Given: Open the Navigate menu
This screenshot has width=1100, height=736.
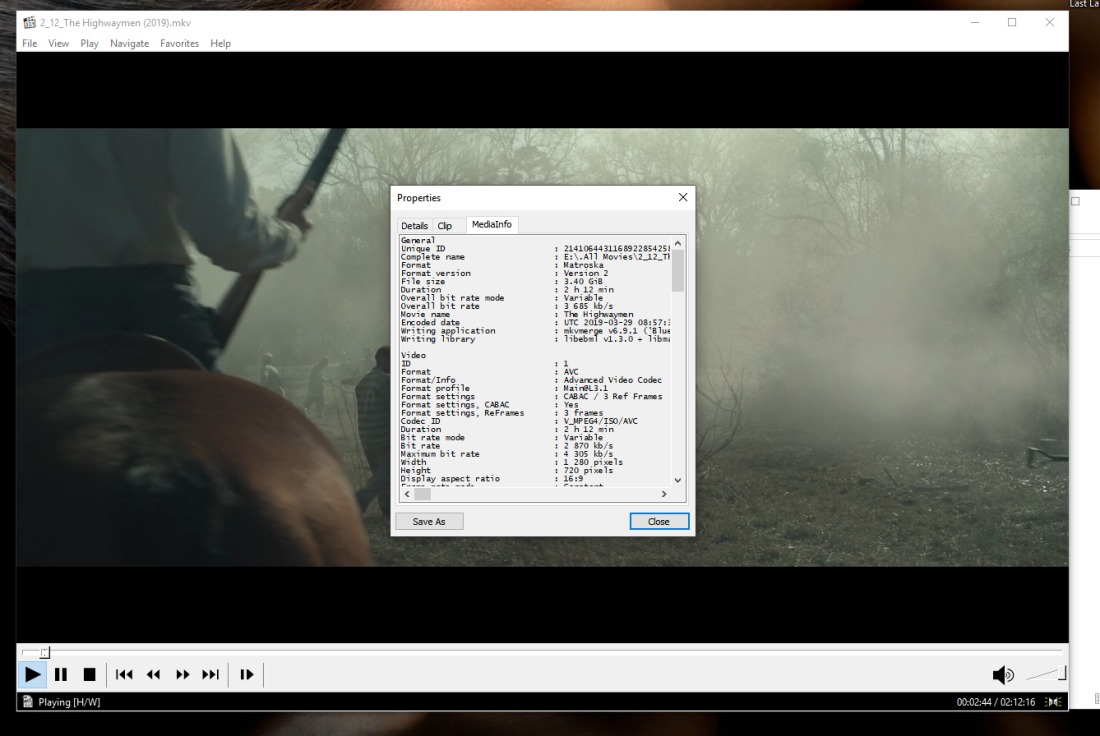Looking at the screenshot, I should [129, 43].
